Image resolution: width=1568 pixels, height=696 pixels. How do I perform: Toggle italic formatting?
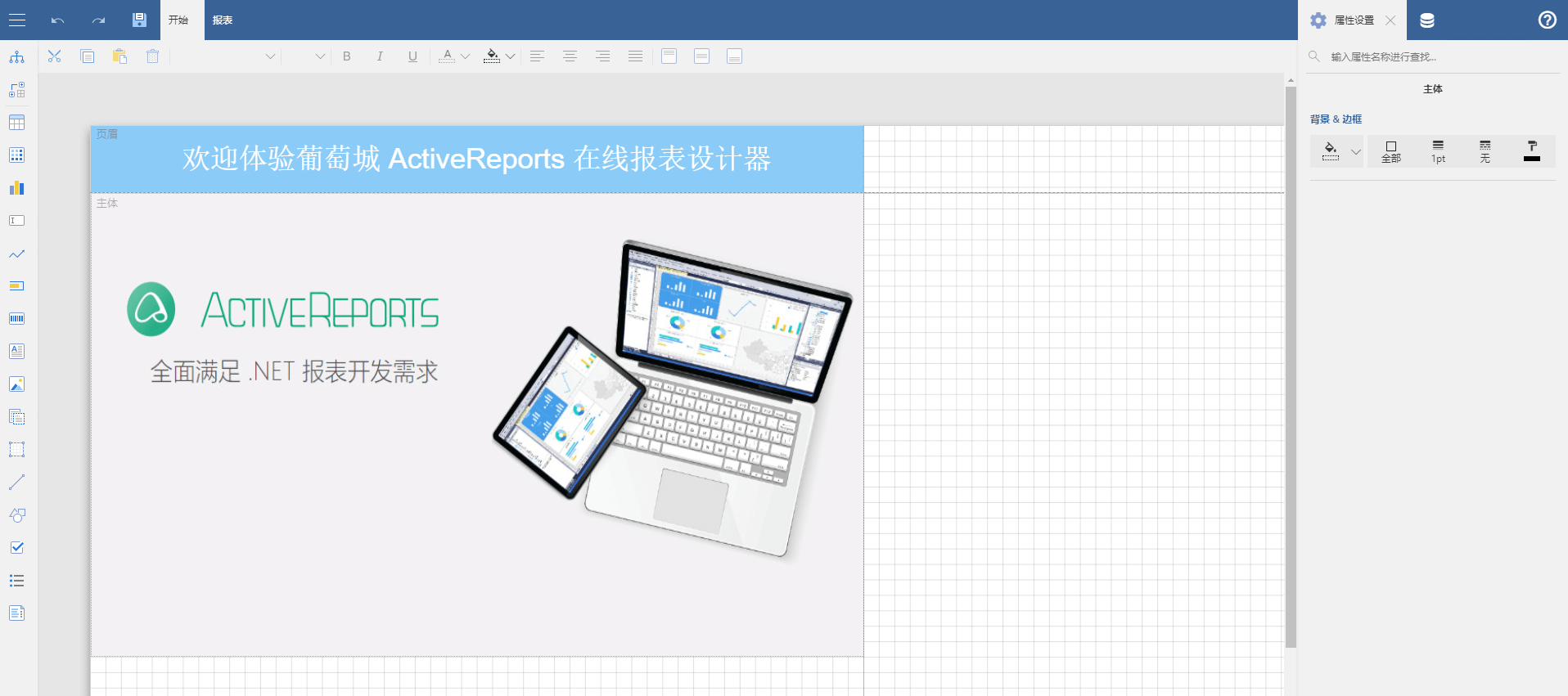coord(380,56)
